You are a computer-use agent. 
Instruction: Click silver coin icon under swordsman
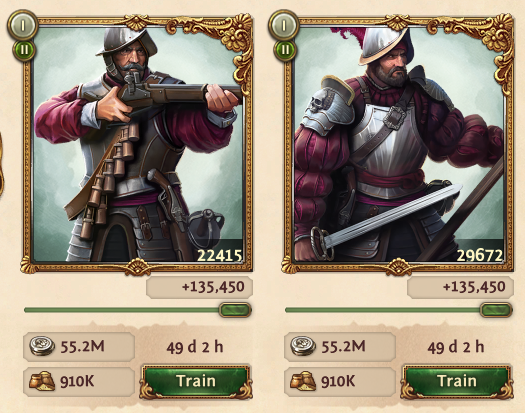303,346
